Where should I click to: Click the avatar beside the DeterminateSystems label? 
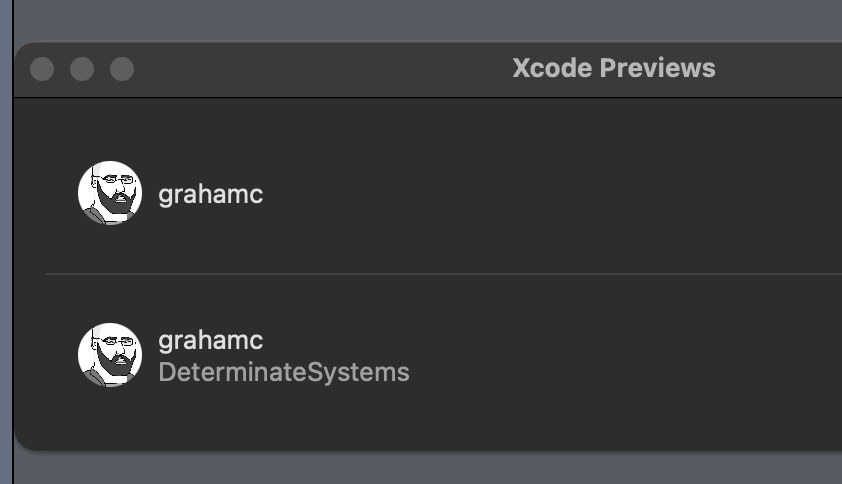point(110,355)
